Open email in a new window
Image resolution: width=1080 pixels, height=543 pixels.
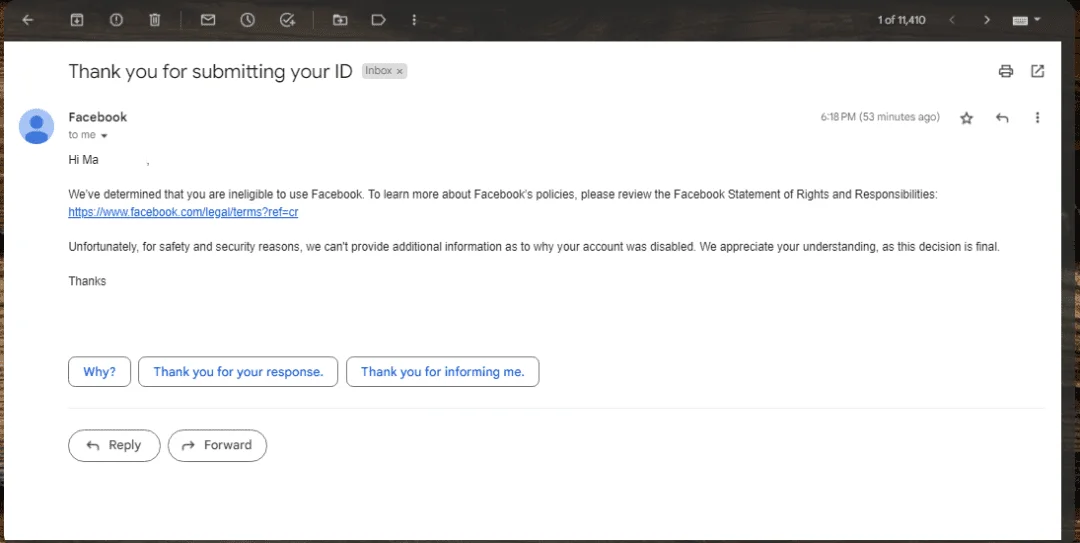(1037, 71)
